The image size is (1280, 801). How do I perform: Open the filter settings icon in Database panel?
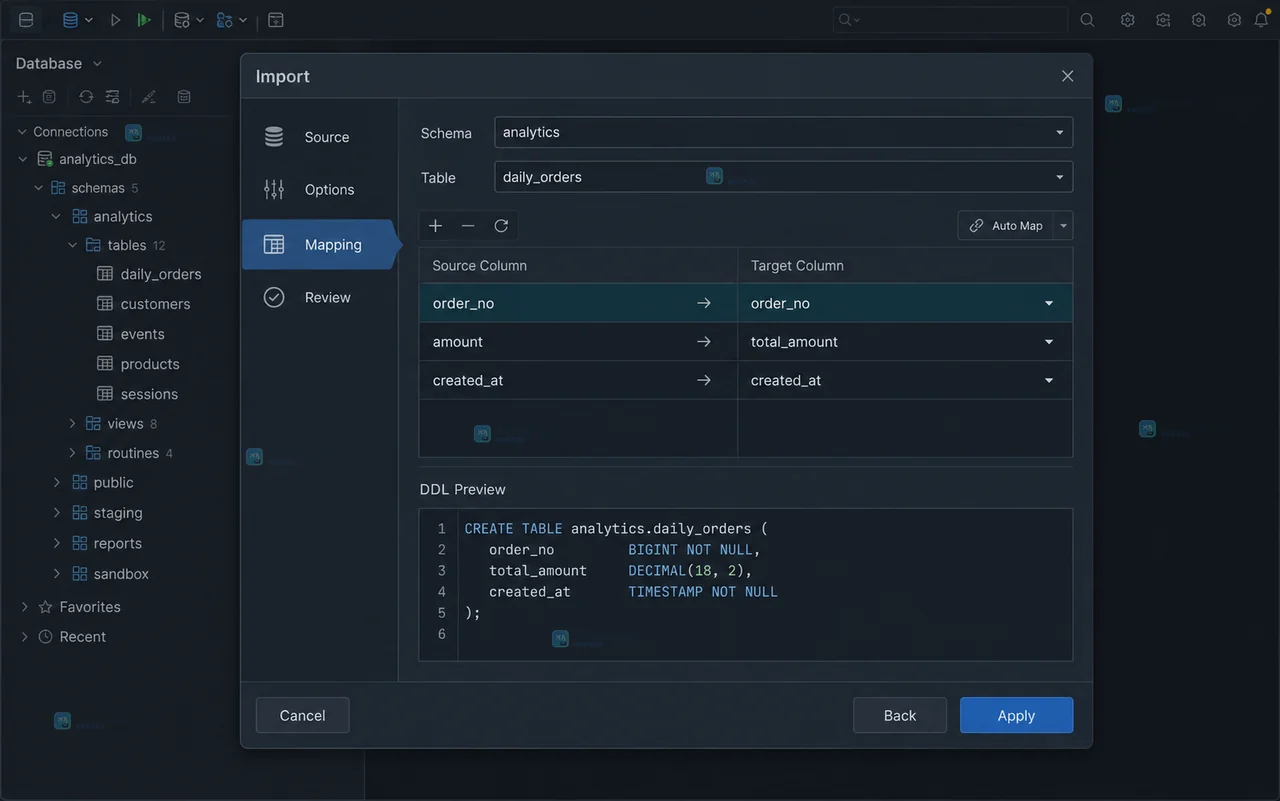pyautogui.click(x=112, y=97)
